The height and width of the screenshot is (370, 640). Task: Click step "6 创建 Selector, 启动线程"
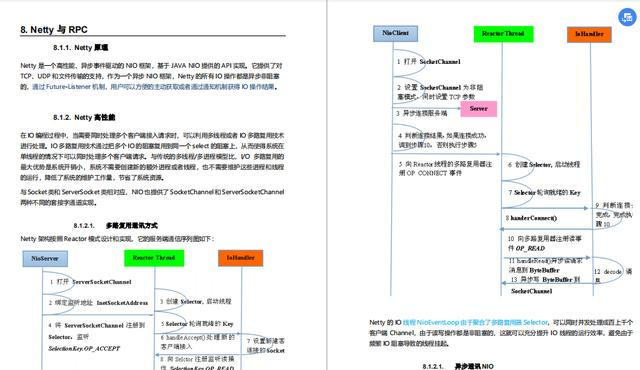[544, 165]
